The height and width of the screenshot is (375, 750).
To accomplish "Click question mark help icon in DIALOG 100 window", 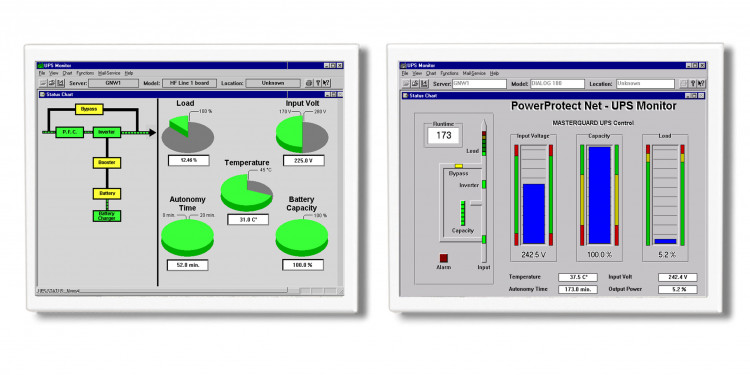I will click(693, 84).
